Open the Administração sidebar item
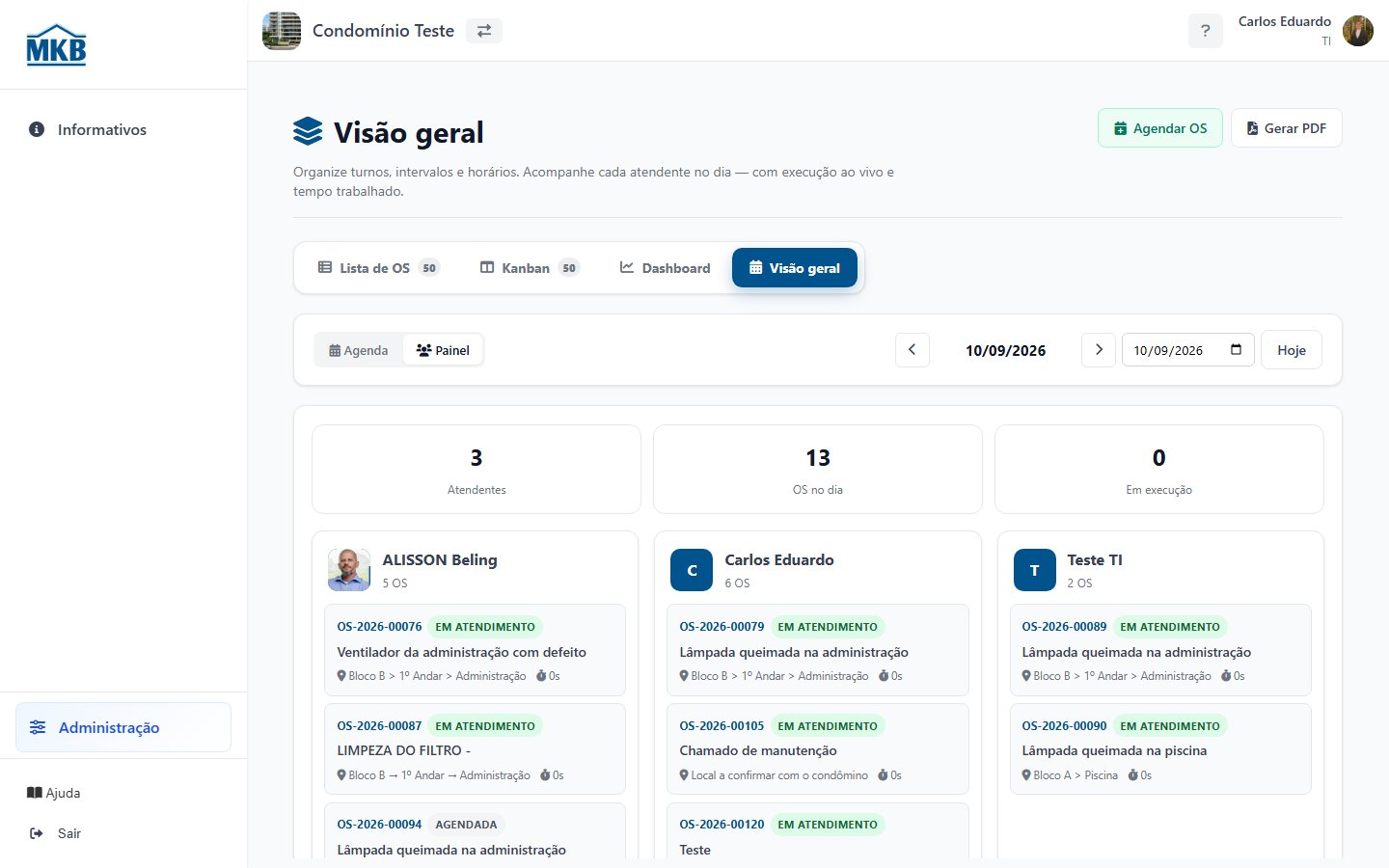The width and height of the screenshot is (1389, 868). pos(123,727)
